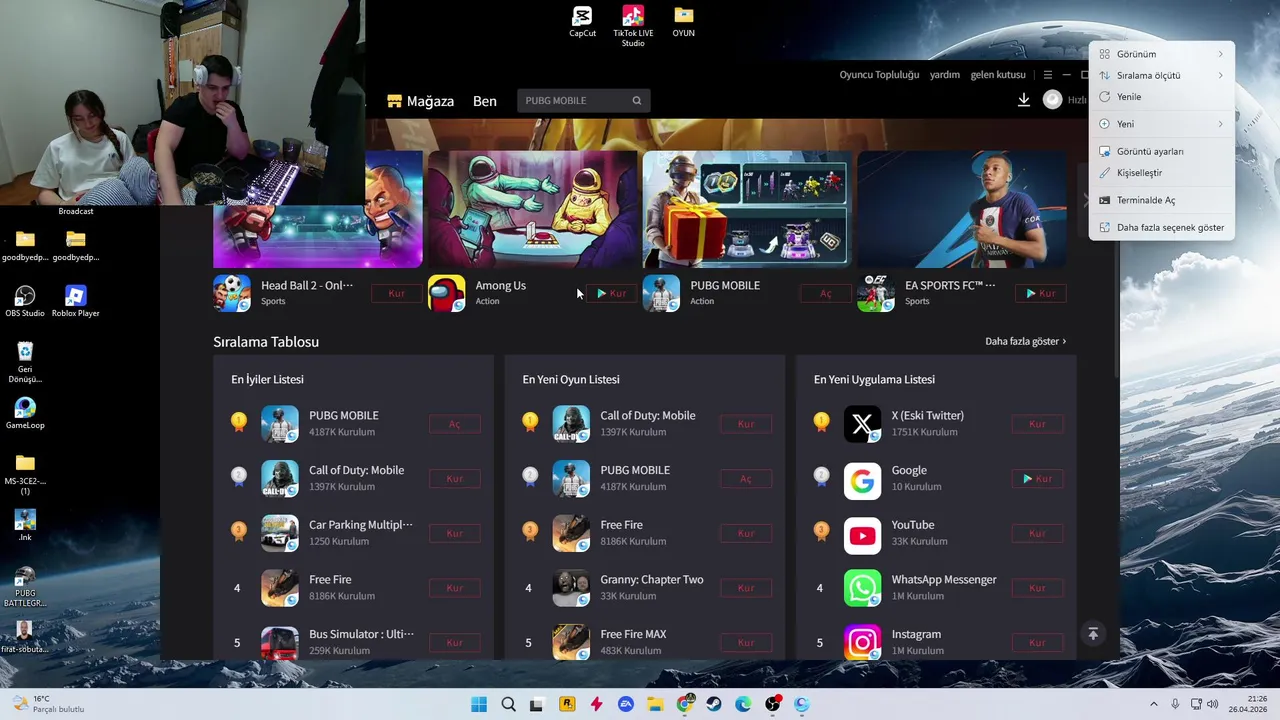Click the Instagram app icon in list

click(862, 642)
